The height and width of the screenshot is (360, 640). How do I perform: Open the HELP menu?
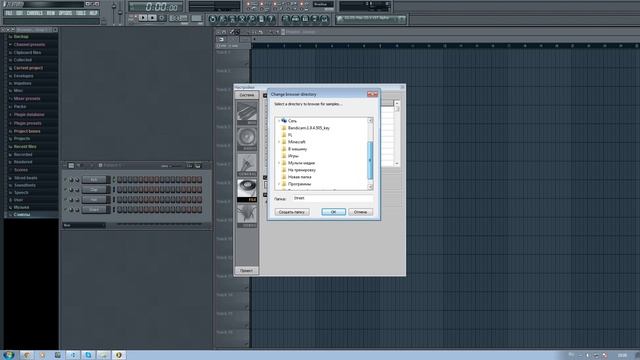[93, 13]
